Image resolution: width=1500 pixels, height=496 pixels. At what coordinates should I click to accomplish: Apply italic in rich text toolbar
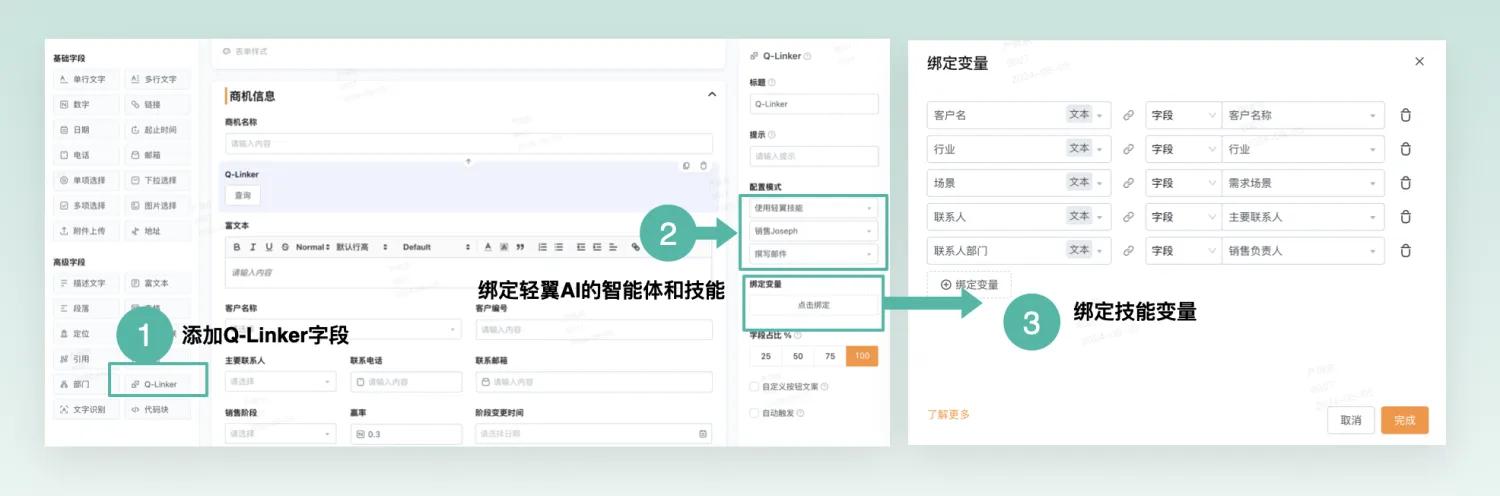(253, 247)
